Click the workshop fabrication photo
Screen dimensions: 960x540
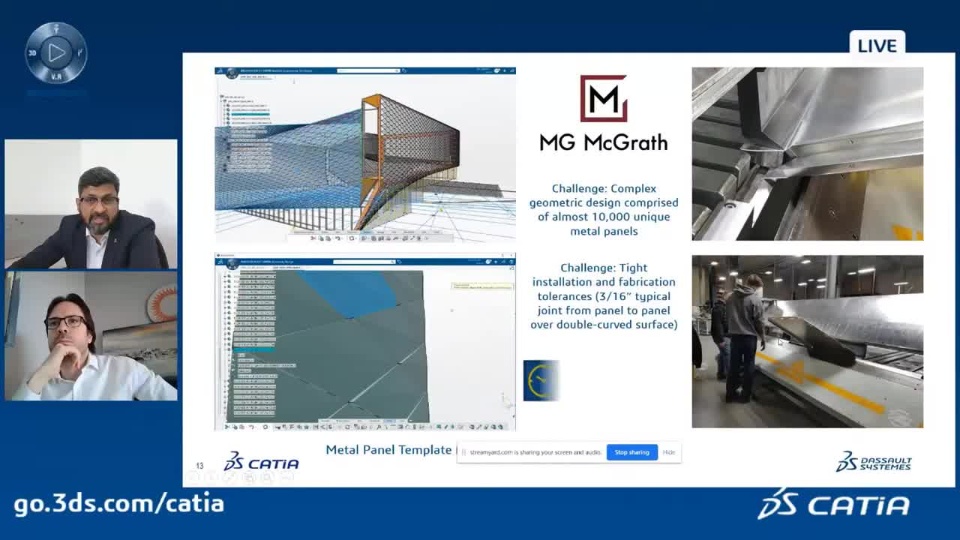click(808, 342)
